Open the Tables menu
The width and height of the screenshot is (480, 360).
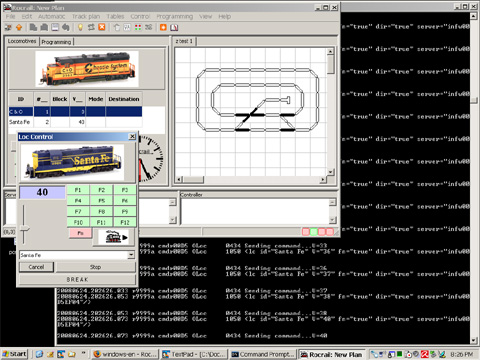pyautogui.click(x=115, y=16)
